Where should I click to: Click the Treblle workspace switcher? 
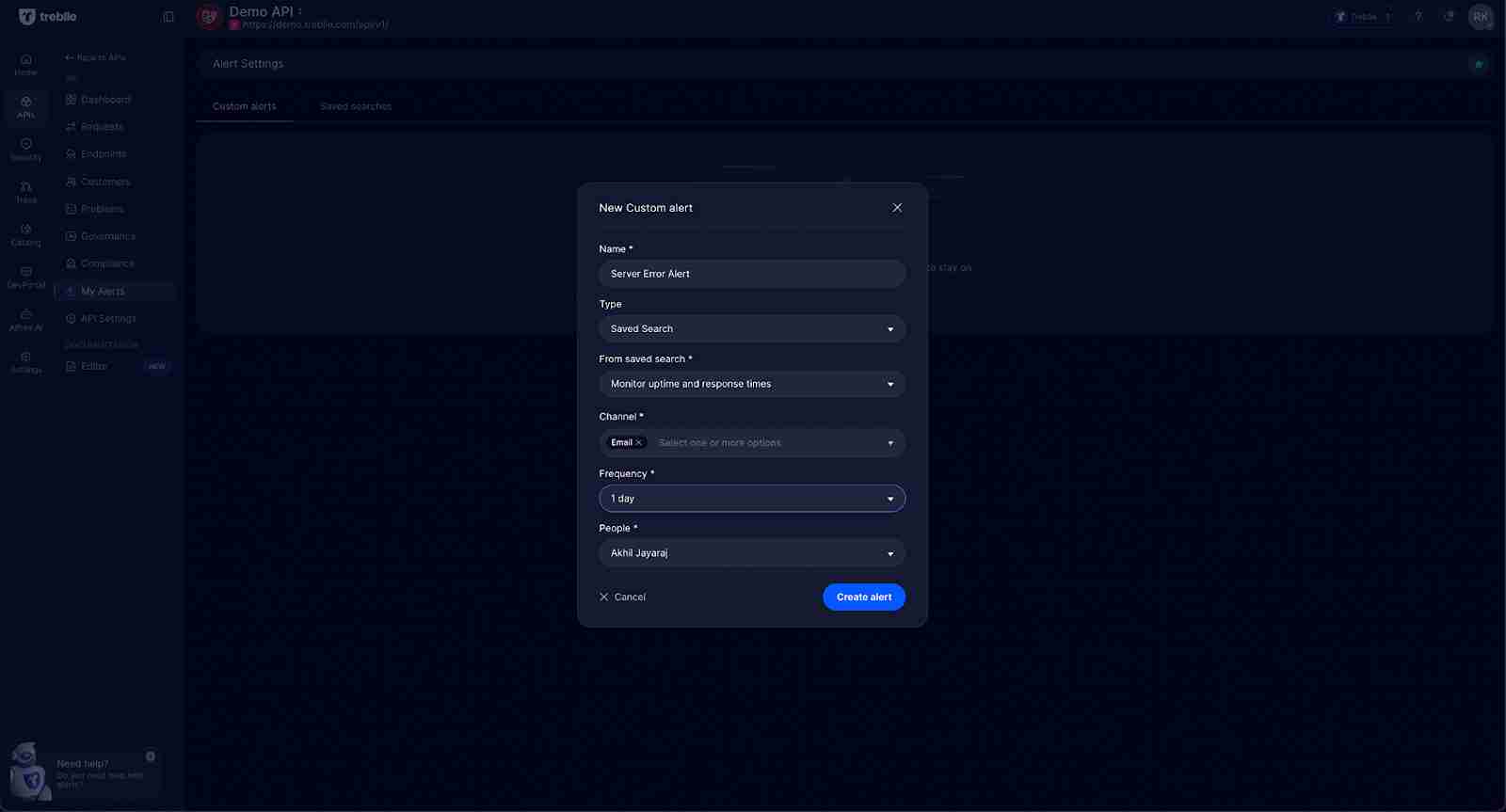pyautogui.click(x=1363, y=17)
